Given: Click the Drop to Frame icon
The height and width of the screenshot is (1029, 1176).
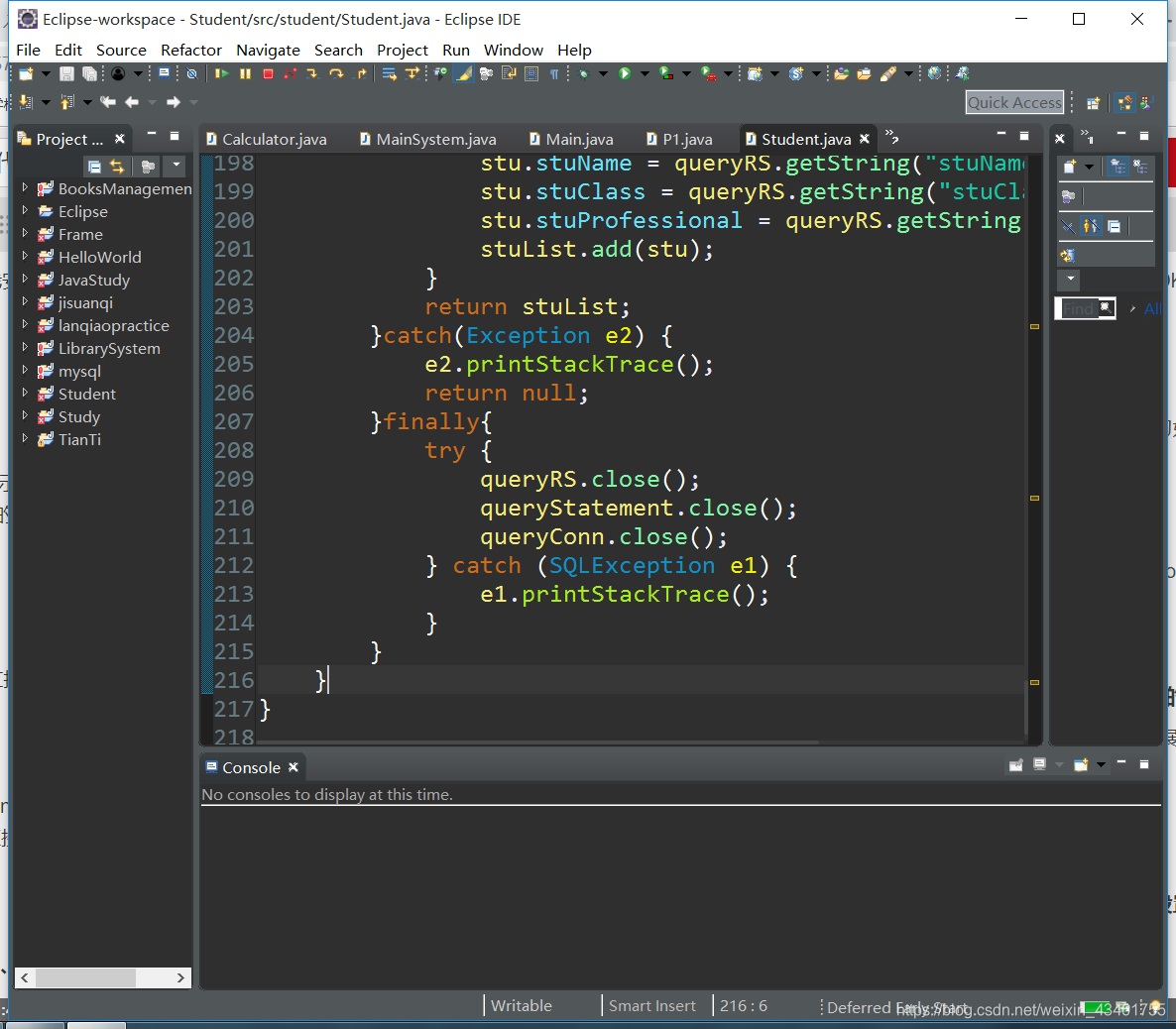Looking at the screenshot, I should 389,73.
